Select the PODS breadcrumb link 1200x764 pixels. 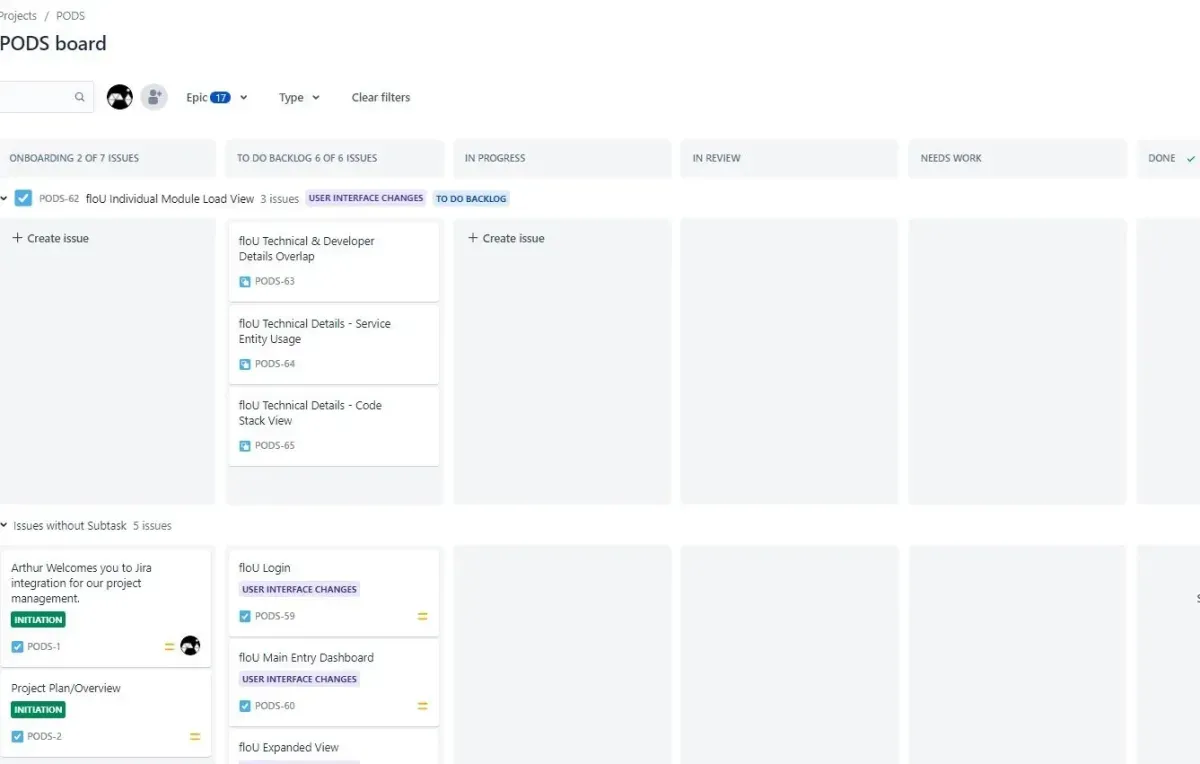pyautogui.click(x=70, y=16)
